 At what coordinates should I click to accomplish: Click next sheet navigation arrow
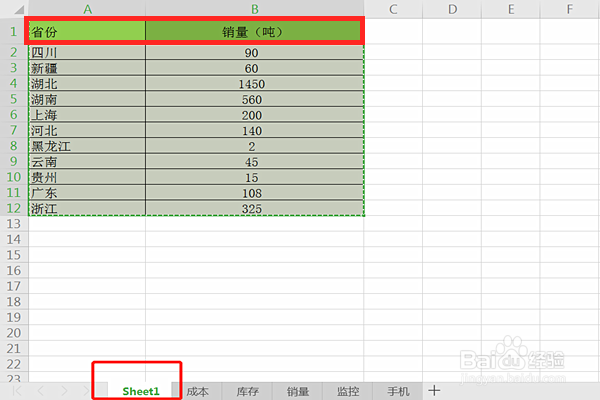pyautogui.click(x=64, y=391)
